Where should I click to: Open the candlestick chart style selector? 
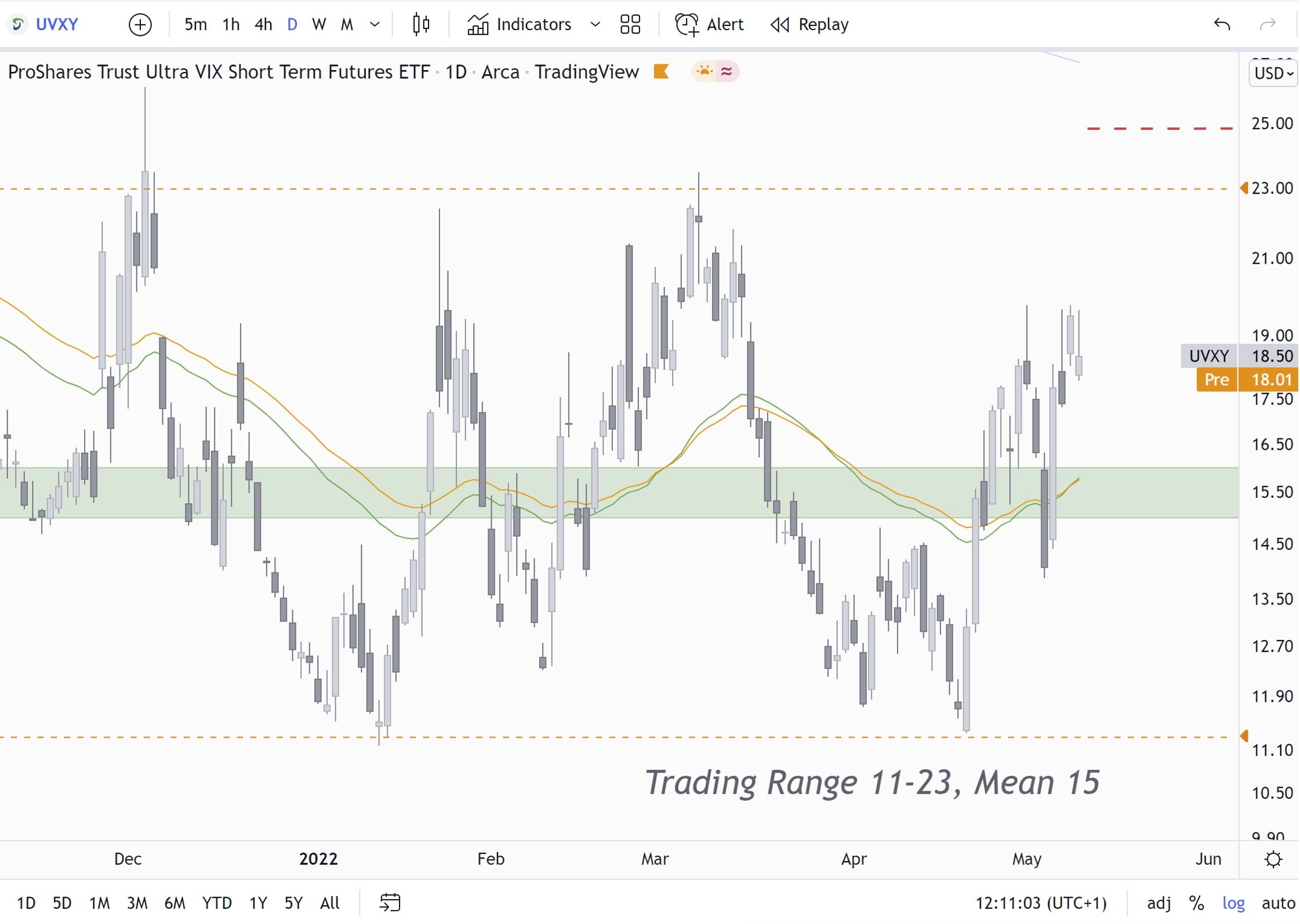coord(421,24)
